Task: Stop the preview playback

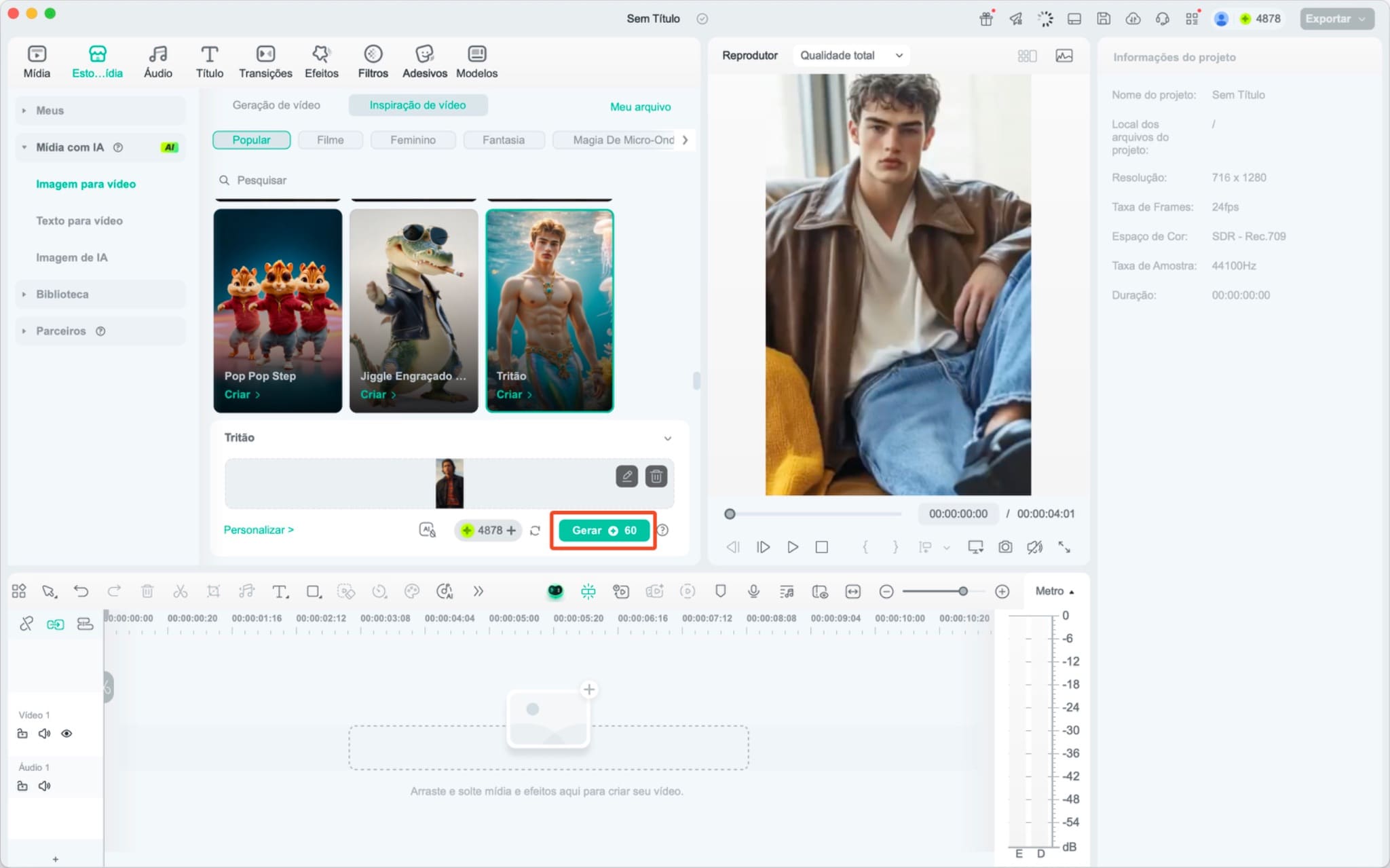Action: point(821,547)
